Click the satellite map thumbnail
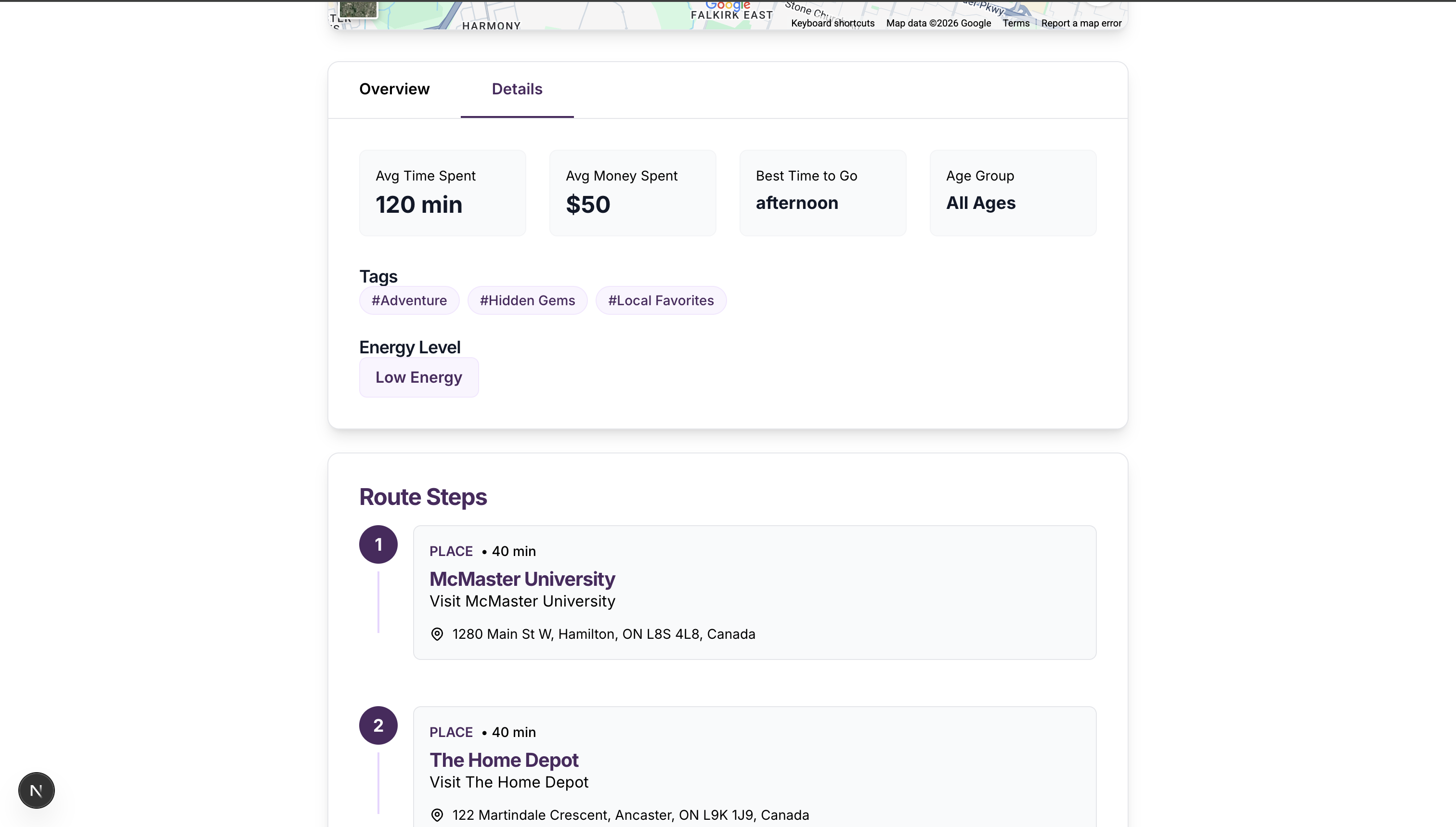Image resolution: width=1456 pixels, height=827 pixels. tap(358, 8)
